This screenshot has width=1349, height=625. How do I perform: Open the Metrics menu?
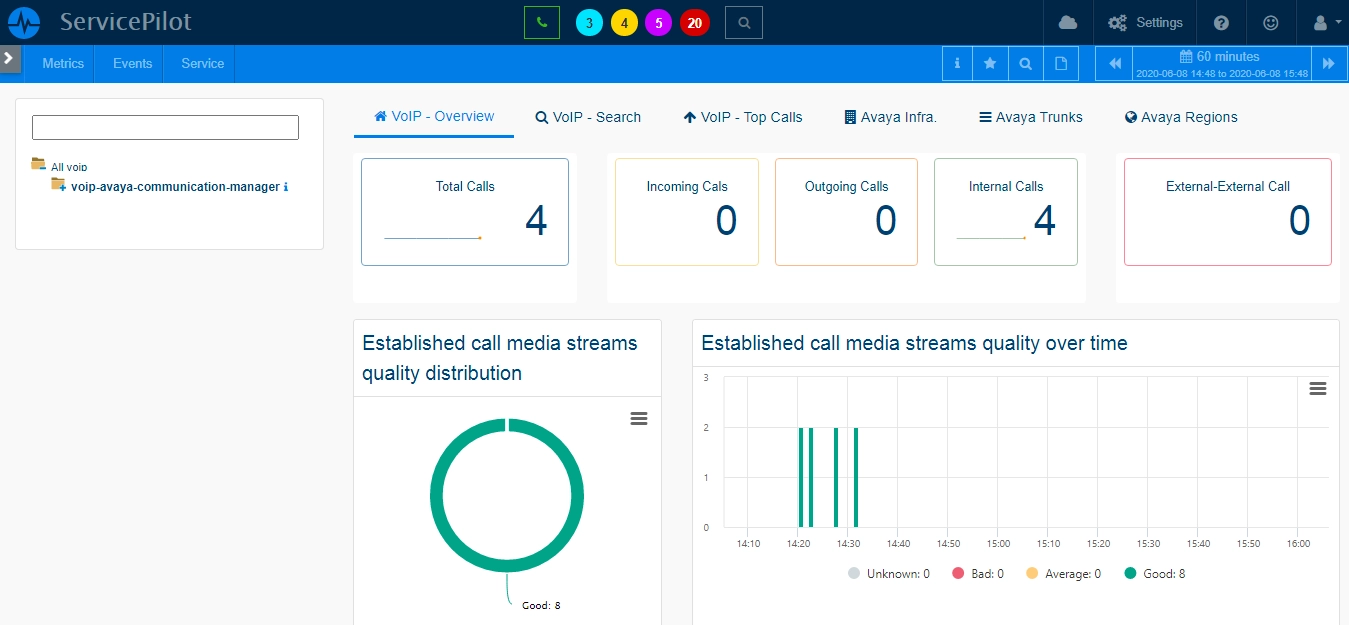click(63, 63)
